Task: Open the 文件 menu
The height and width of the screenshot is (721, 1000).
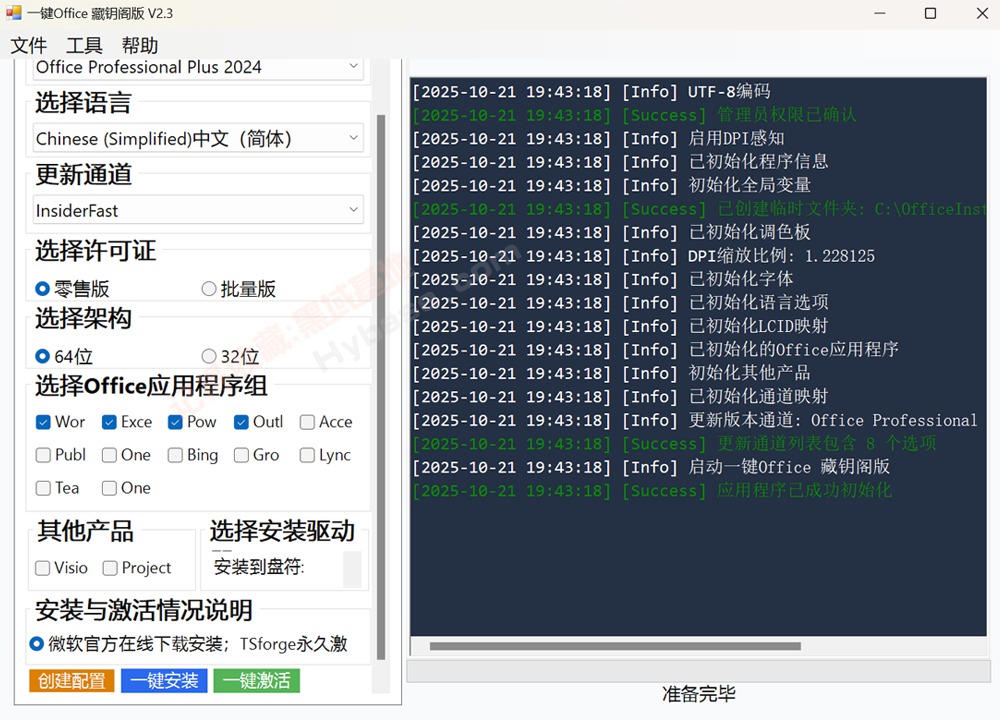Action: [28, 45]
